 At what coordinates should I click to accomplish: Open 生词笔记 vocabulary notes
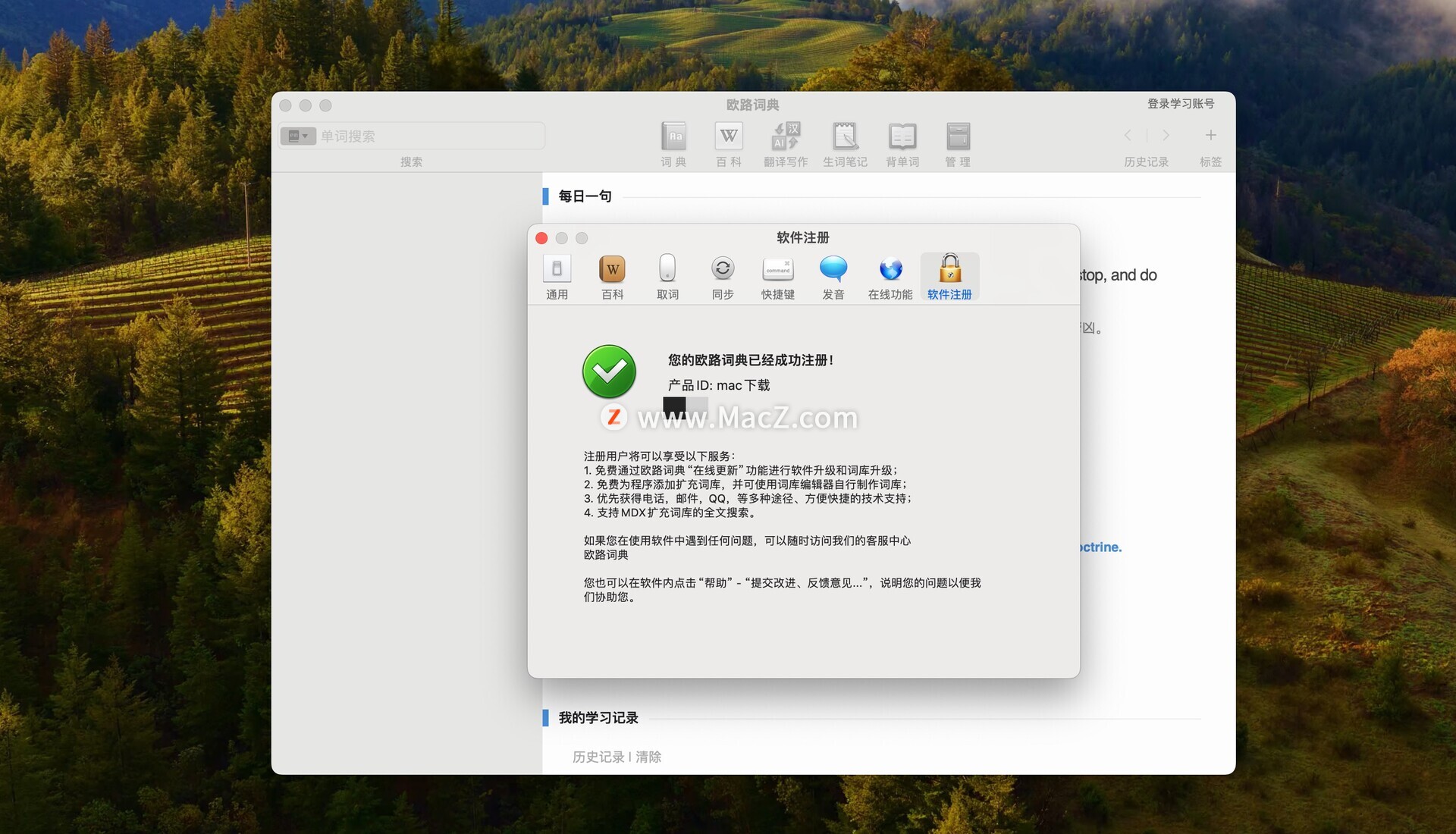point(845,144)
